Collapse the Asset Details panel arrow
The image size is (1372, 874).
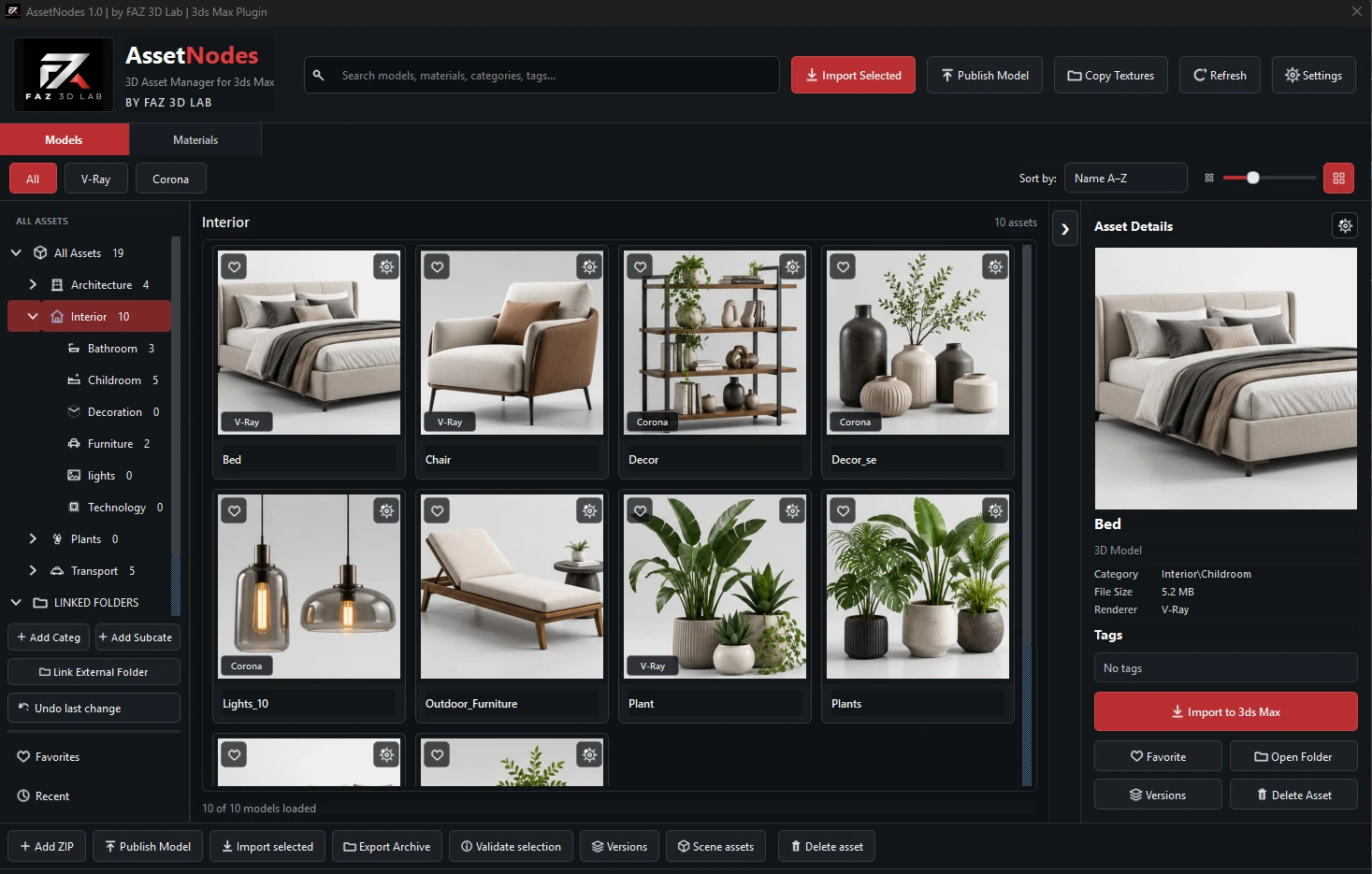pos(1065,229)
